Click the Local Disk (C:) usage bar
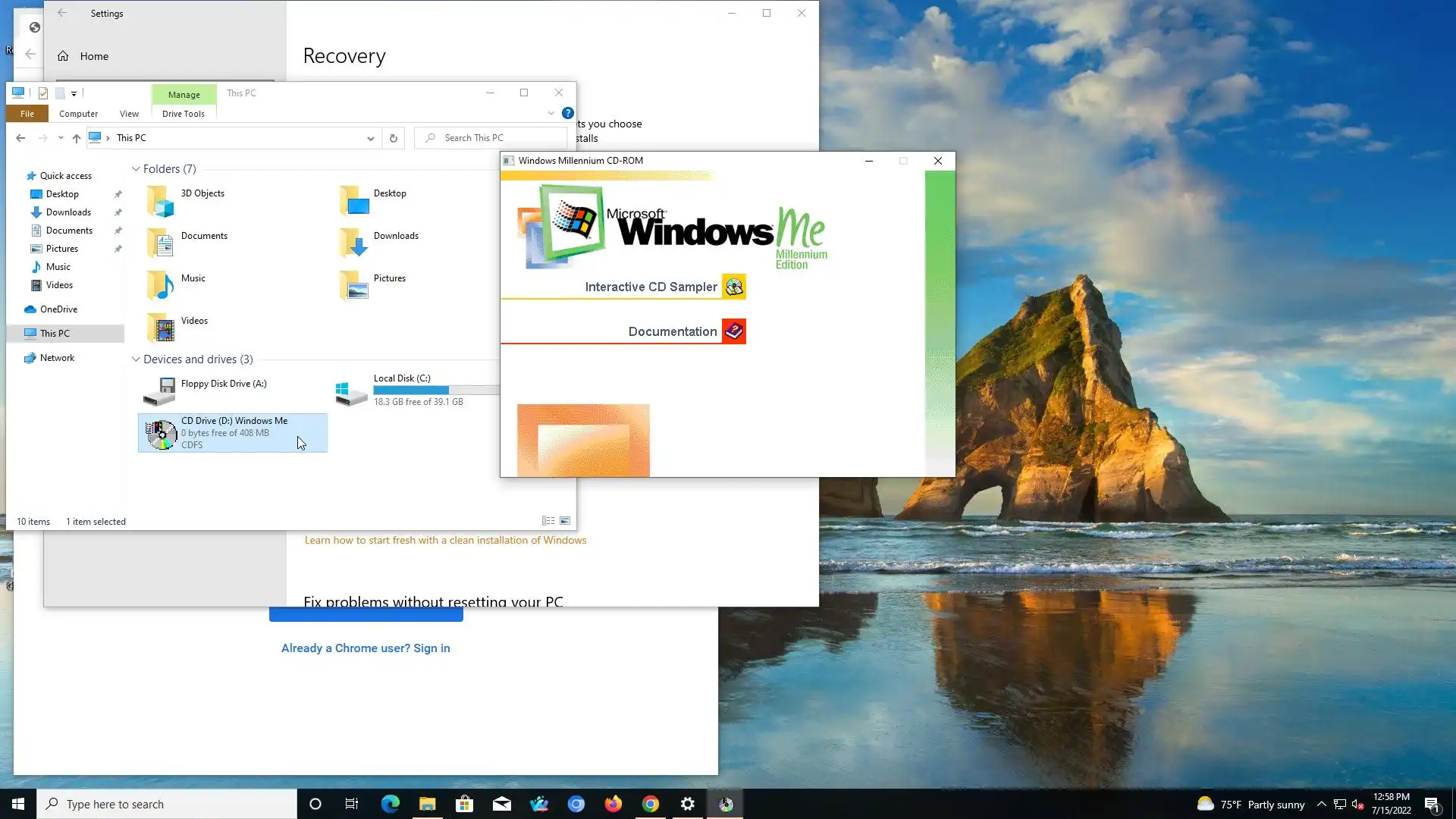 (436, 390)
